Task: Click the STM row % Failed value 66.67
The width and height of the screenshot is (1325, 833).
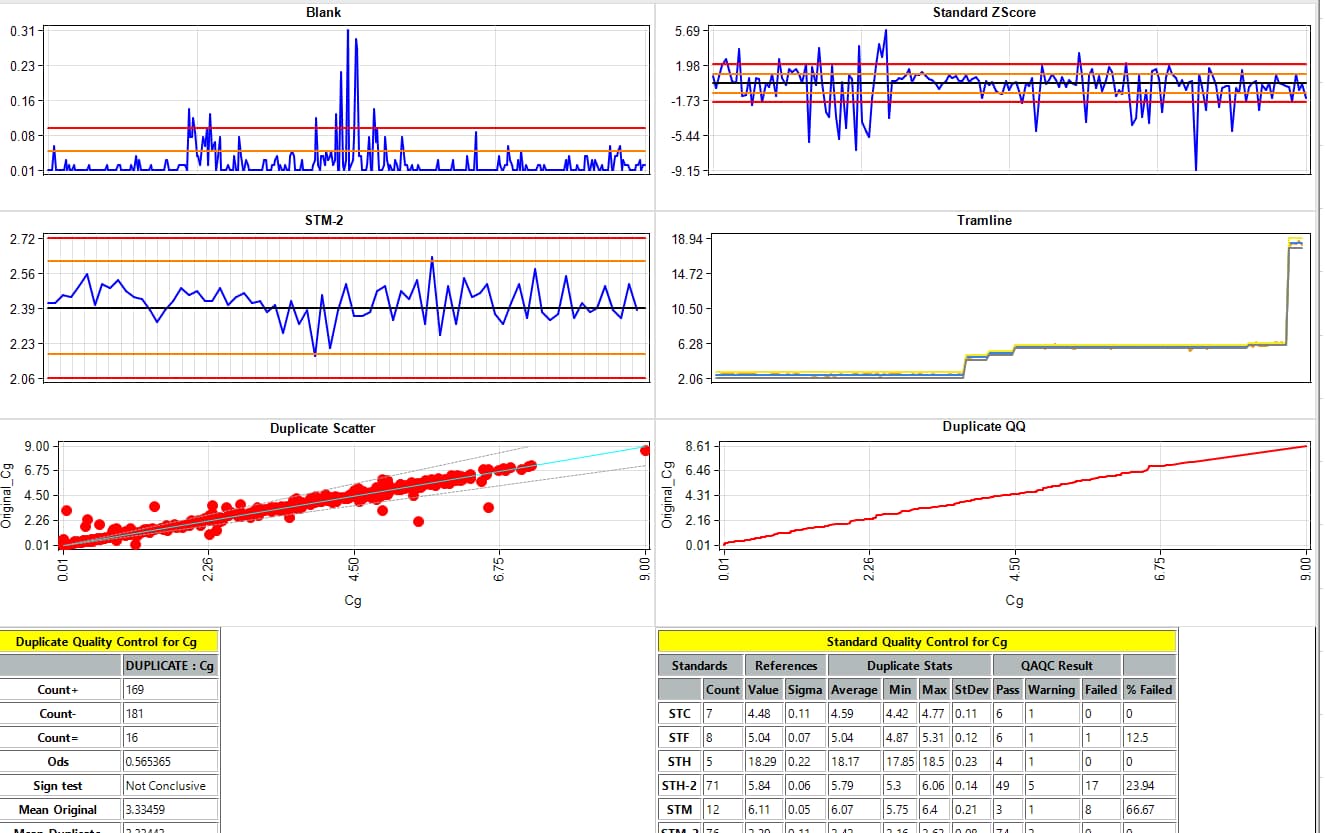Action: tap(1148, 810)
